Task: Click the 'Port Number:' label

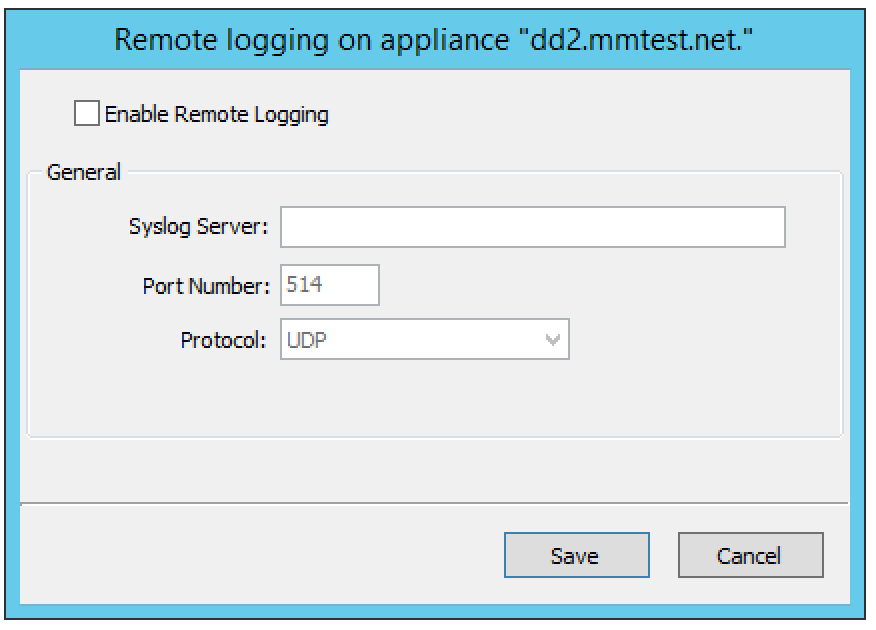Action: click(207, 286)
